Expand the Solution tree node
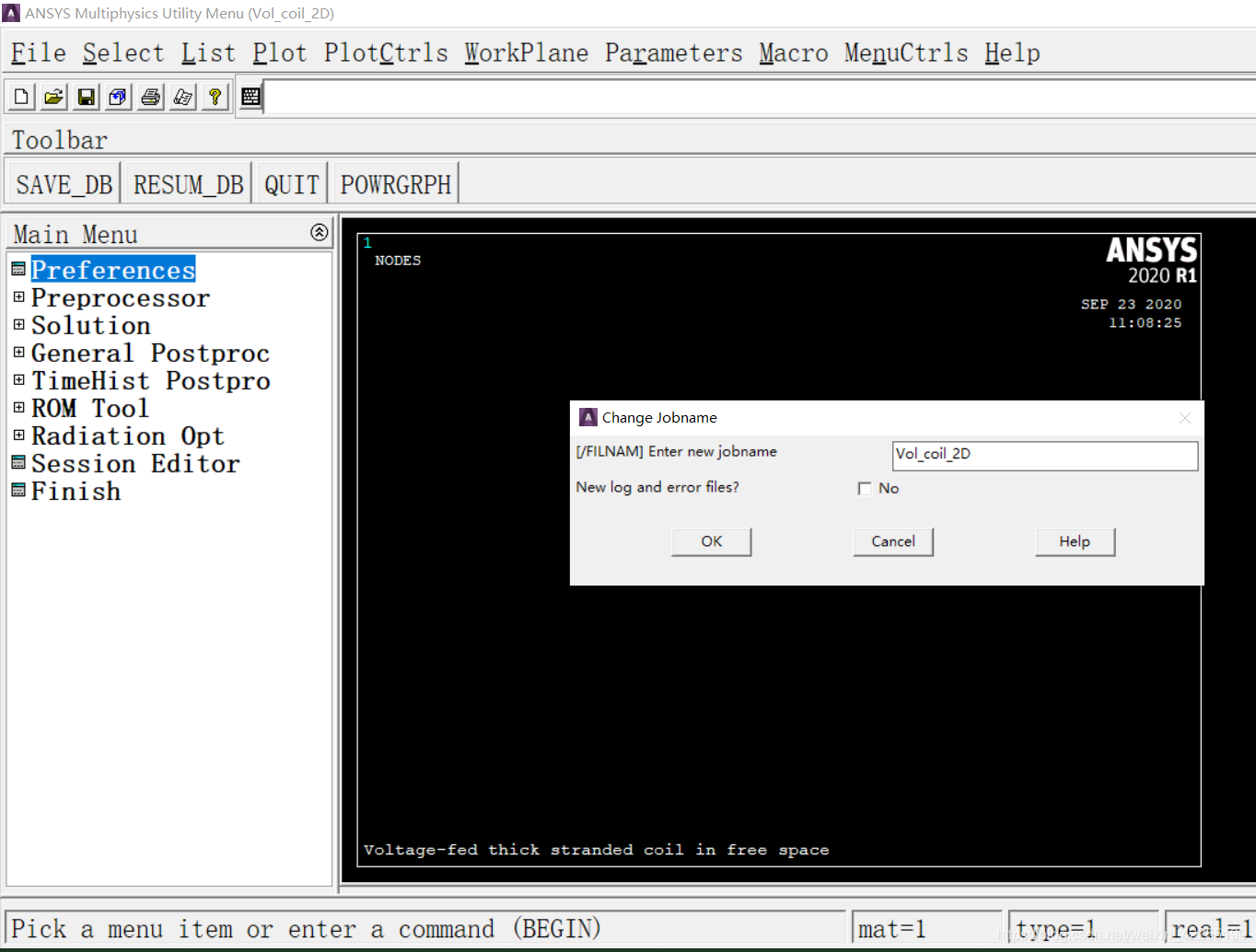The image size is (1256, 952). point(18,325)
